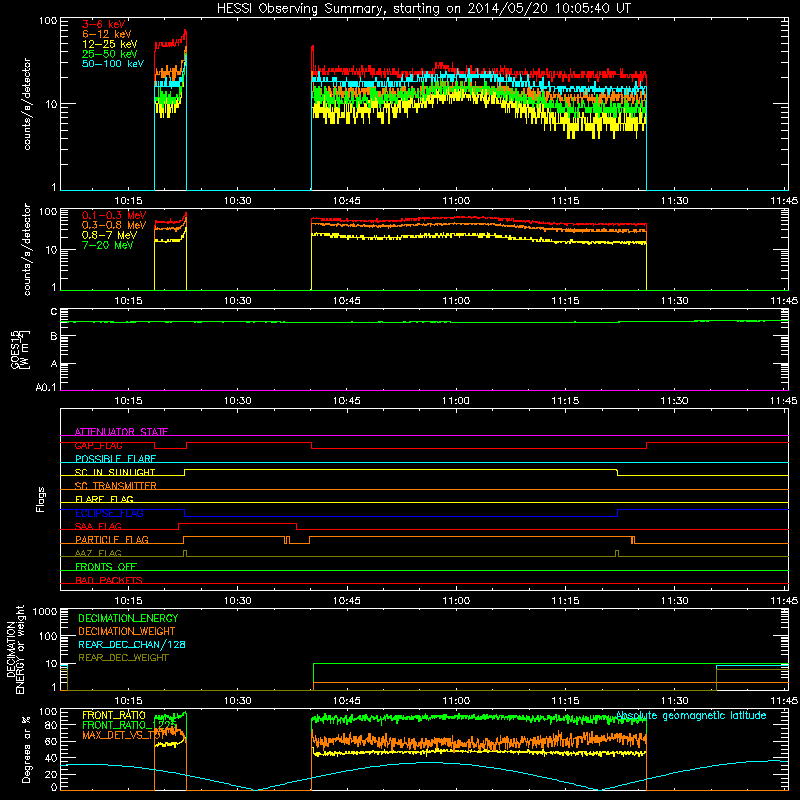
Task: Click the HESSI Observing Summary title
Action: point(423,9)
